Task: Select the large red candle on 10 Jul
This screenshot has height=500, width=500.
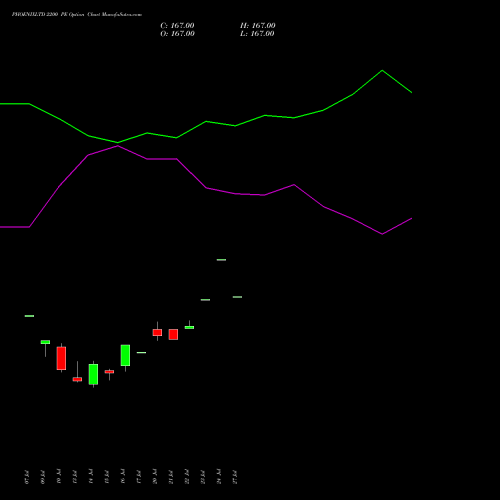Action: pyautogui.click(x=61, y=358)
